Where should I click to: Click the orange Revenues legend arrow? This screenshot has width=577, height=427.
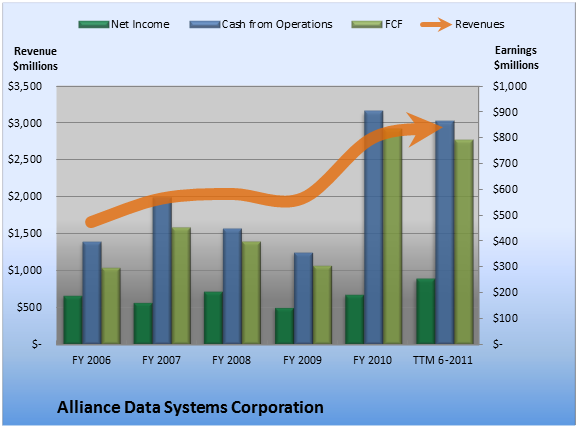tap(436, 25)
